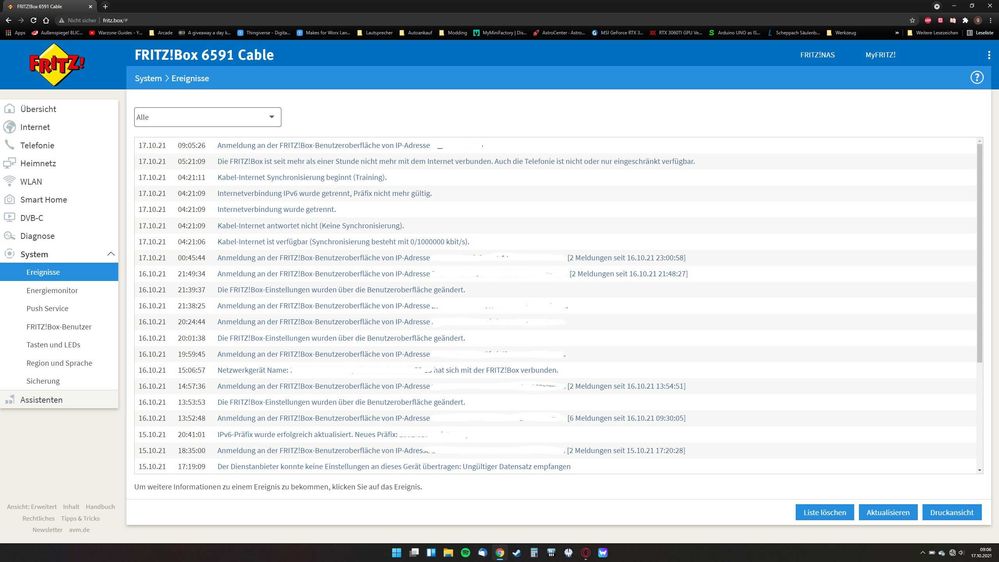This screenshot has height=562, width=999.
Task: Open the Push Service page
Action: click(47, 308)
